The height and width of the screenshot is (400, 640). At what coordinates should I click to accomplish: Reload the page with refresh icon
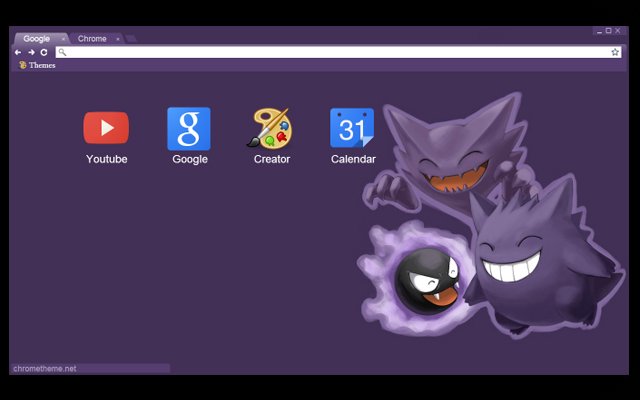point(44,52)
